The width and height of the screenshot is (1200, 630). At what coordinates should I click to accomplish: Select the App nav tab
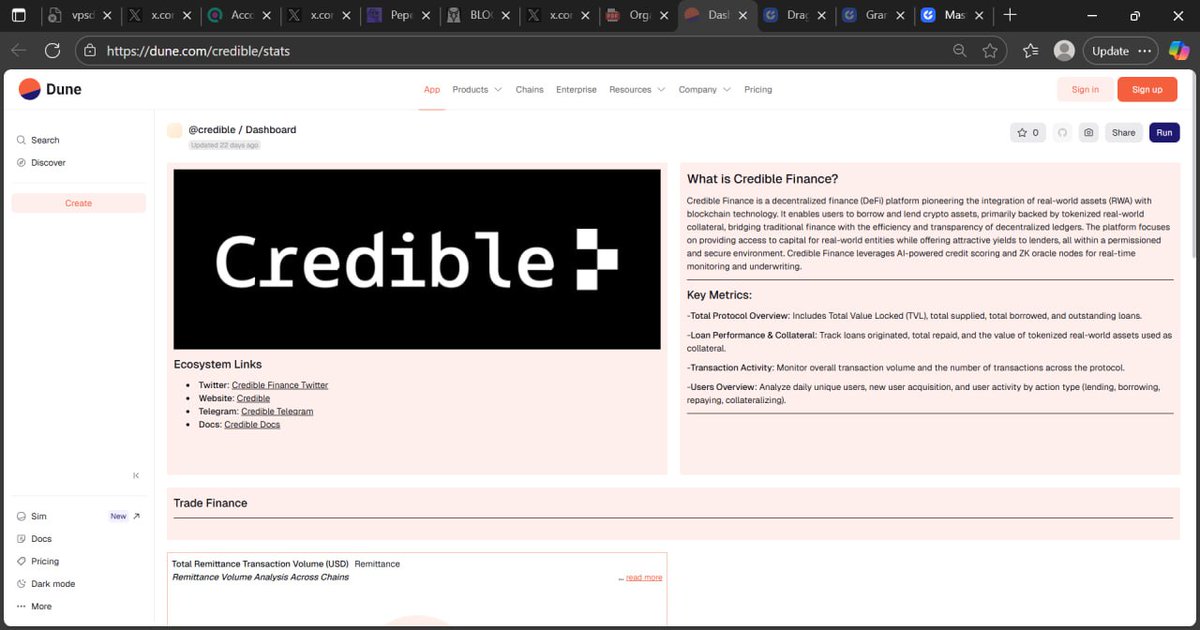pyautogui.click(x=432, y=89)
